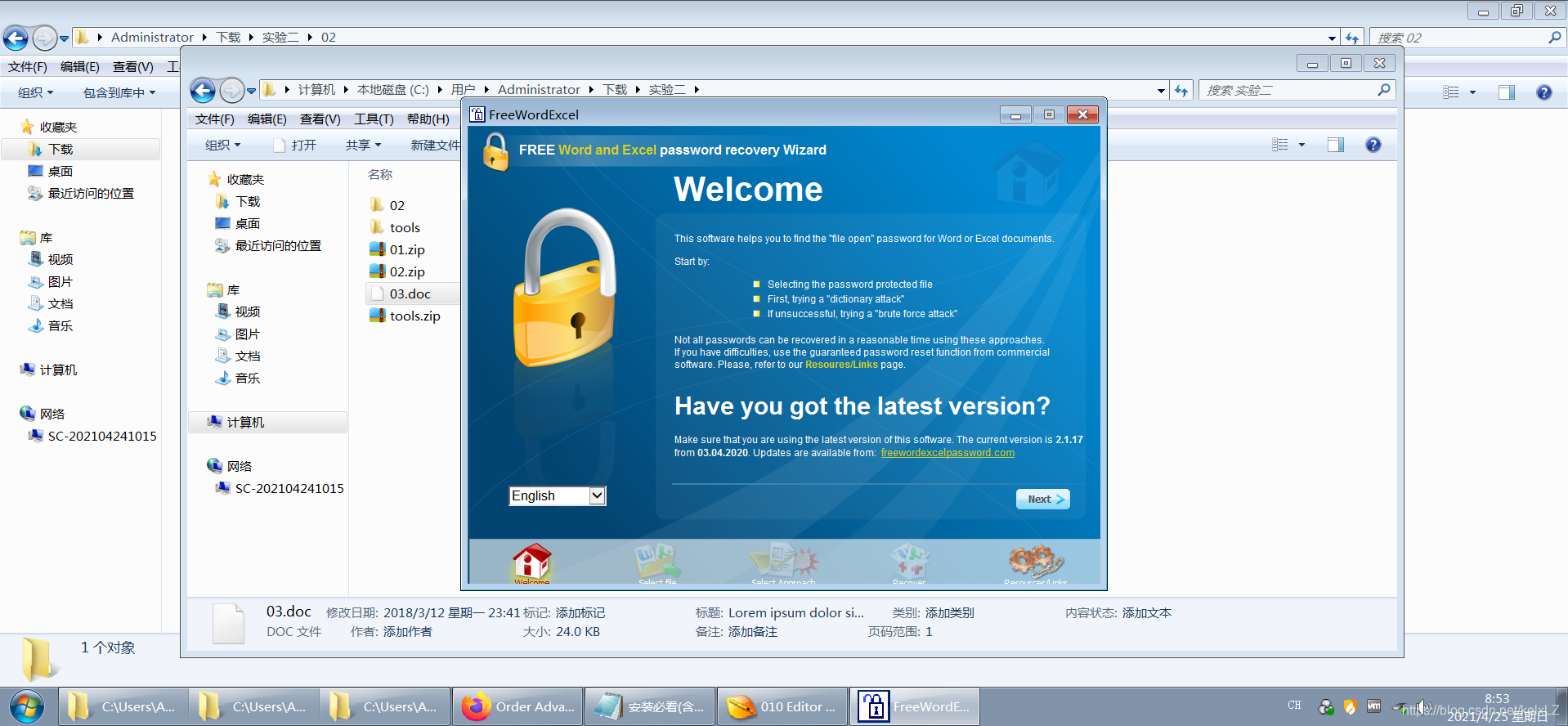Open view options dropdown arrow in 实验二 window
The width and height of the screenshot is (1568, 726).
pyautogui.click(x=1301, y=145)
